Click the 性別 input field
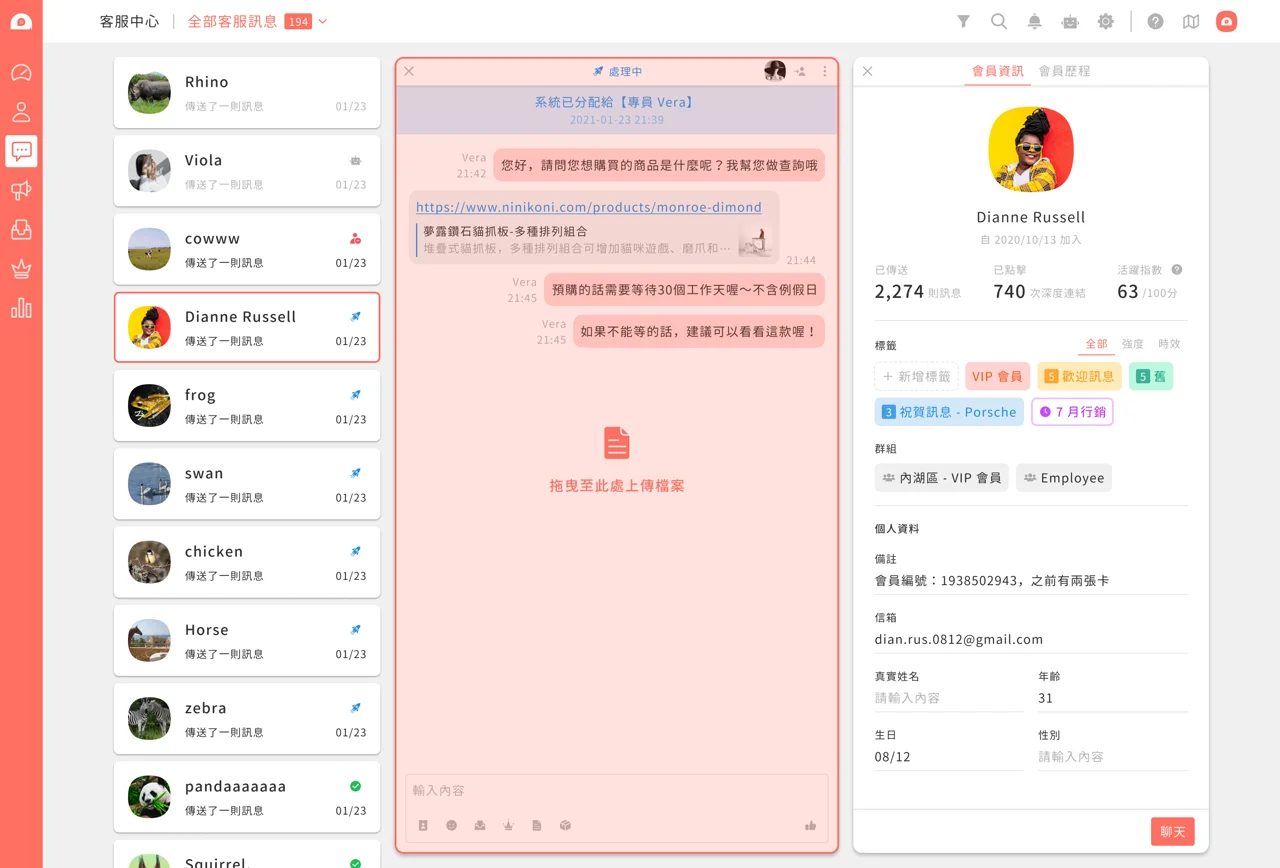The height and width of the screenshot is (868, 1280). [1113, 757]
